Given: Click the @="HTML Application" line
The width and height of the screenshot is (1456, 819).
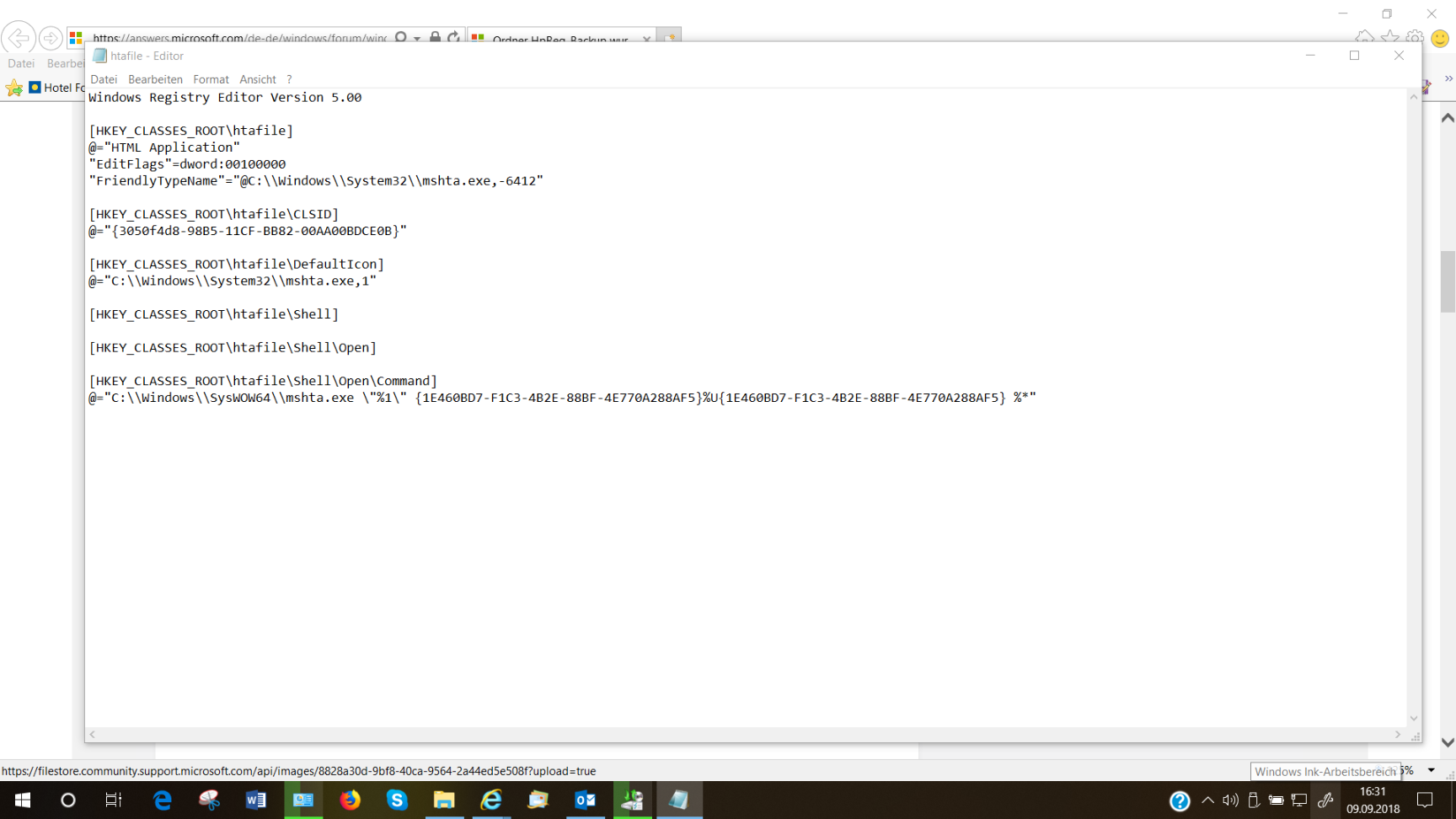Looking at the screenshot, I should (x=164, y=147).
